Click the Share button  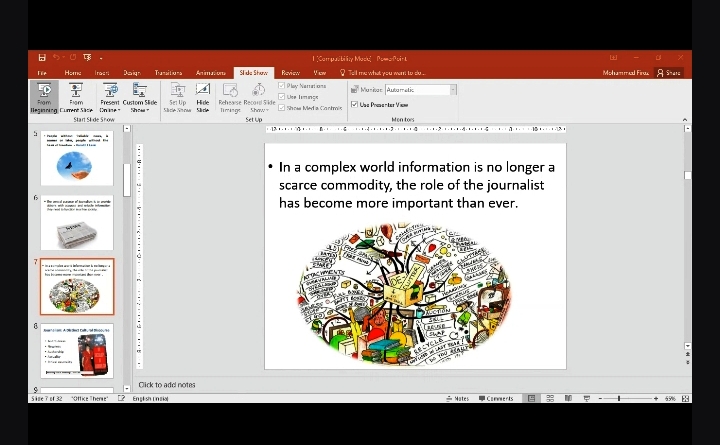click(x=668, y=73)
